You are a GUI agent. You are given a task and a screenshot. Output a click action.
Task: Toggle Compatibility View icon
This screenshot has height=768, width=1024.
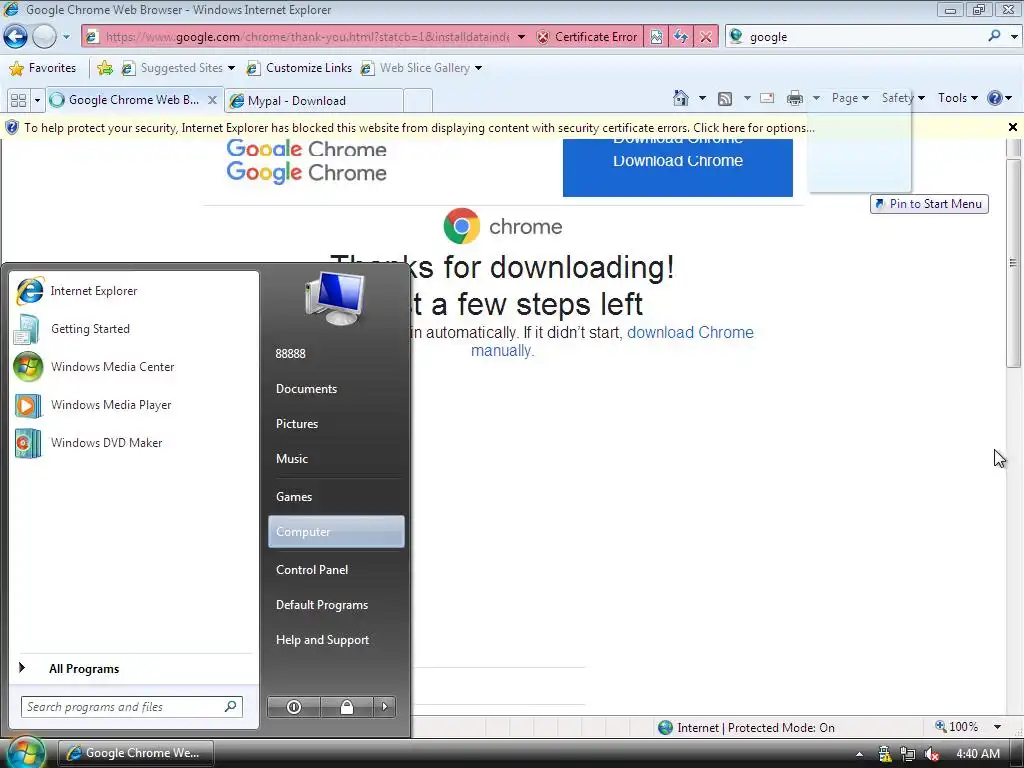click(656, 37)
